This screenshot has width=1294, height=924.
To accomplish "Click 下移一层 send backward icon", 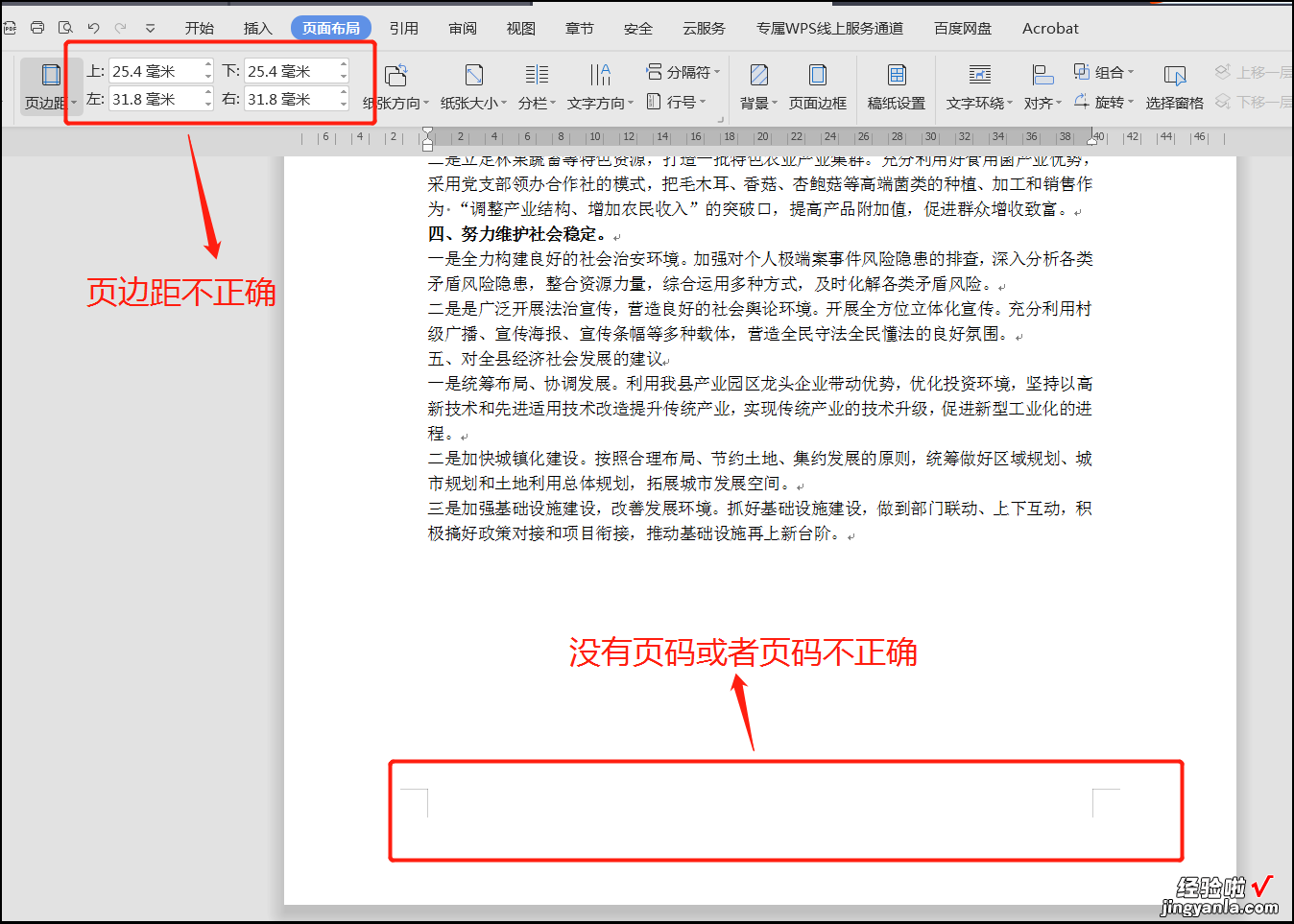I will (x=1223, y=101).
